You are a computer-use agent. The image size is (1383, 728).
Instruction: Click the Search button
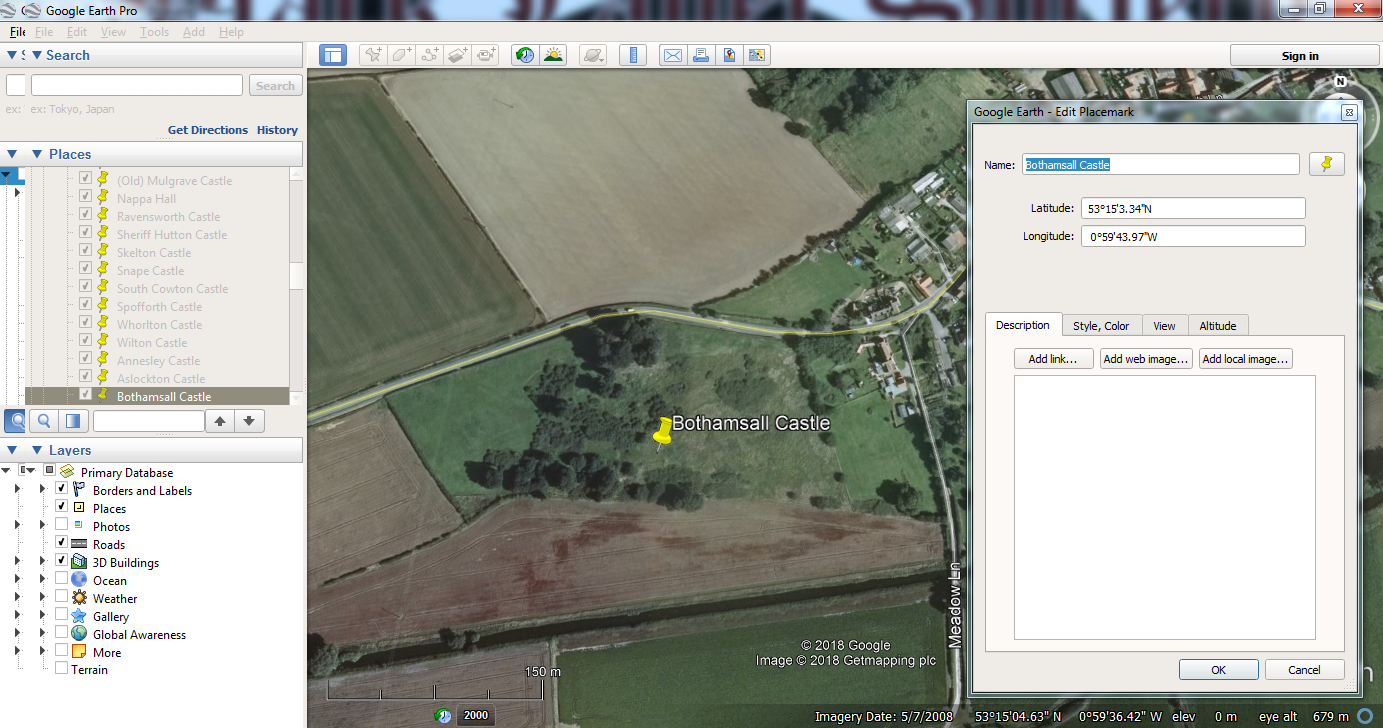point(275,86)
